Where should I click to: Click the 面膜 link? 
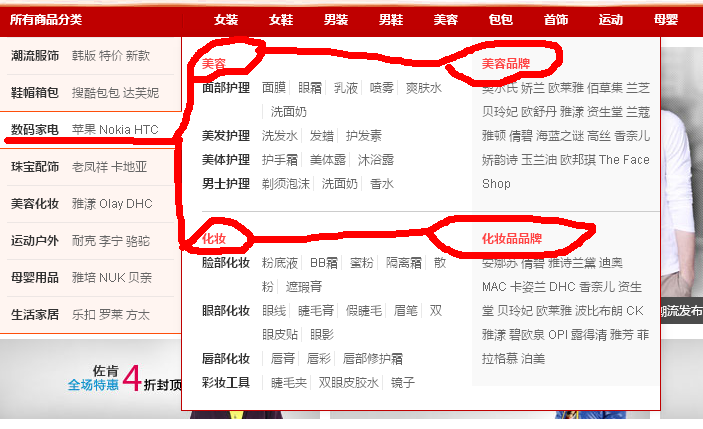pyautogui.click(x=274, y=88)
